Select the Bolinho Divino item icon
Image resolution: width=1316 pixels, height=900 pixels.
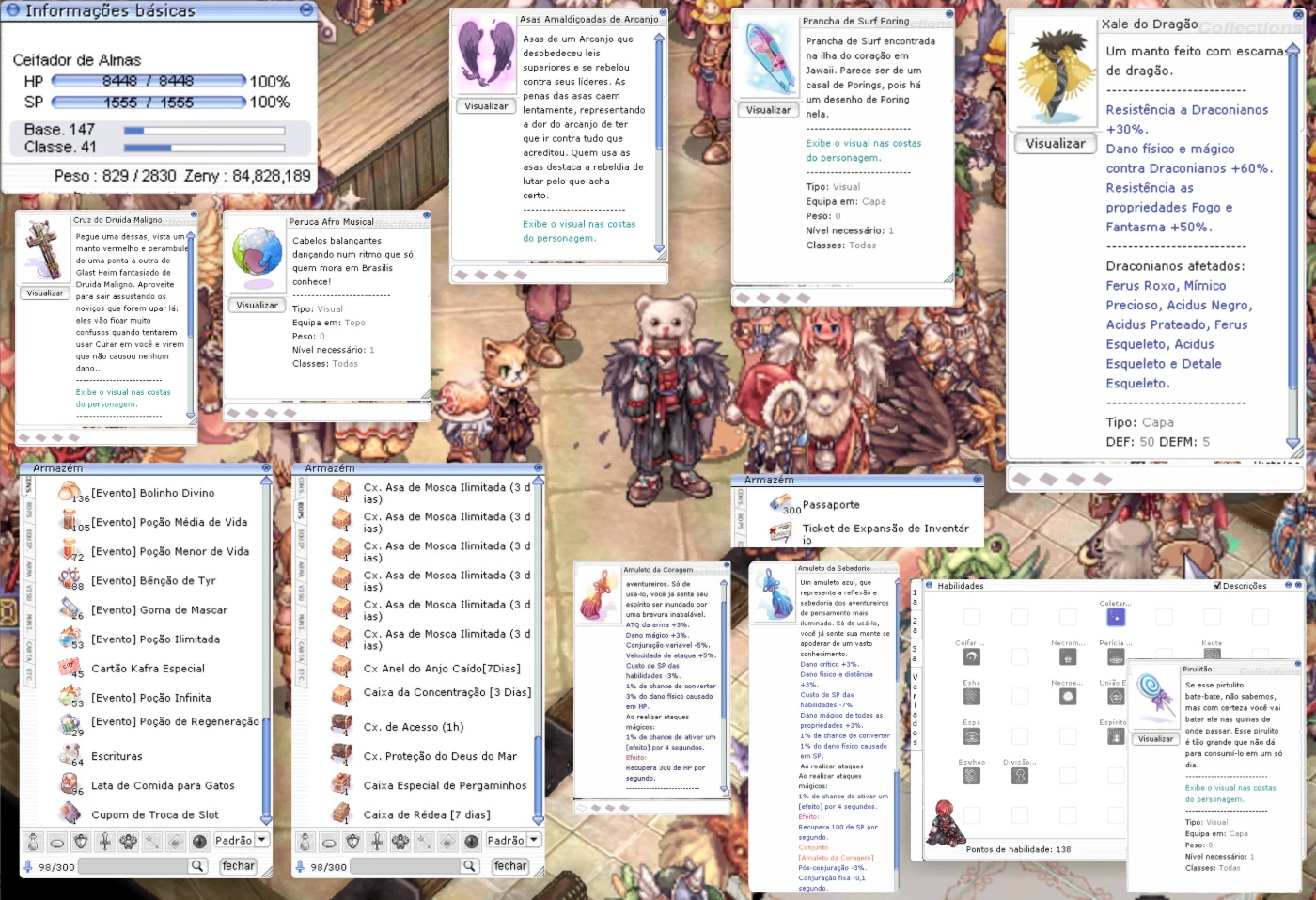click(x=70, y=492)
